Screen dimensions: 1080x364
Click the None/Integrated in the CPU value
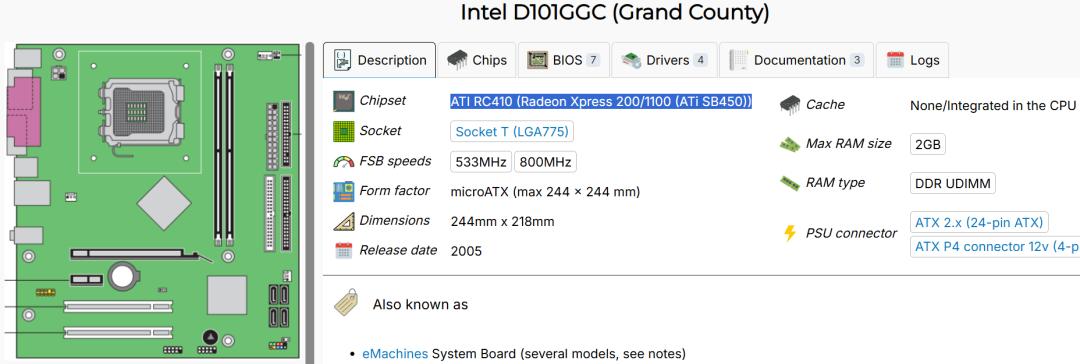pos(993,105)
